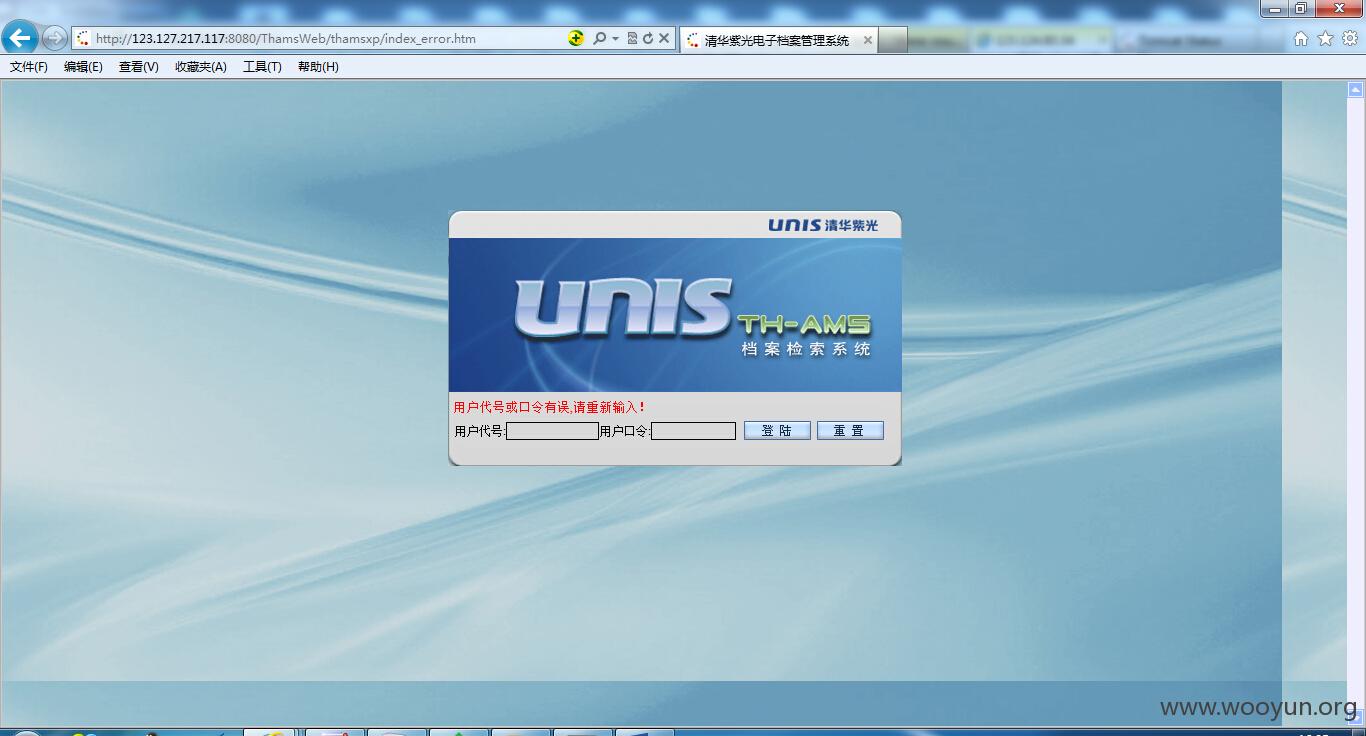Restore down the browser window

(1300, 8)
